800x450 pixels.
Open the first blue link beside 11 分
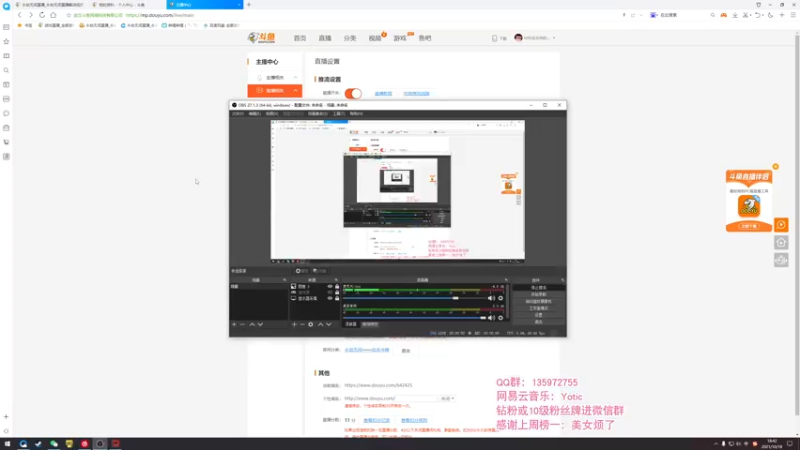(377, 420)
